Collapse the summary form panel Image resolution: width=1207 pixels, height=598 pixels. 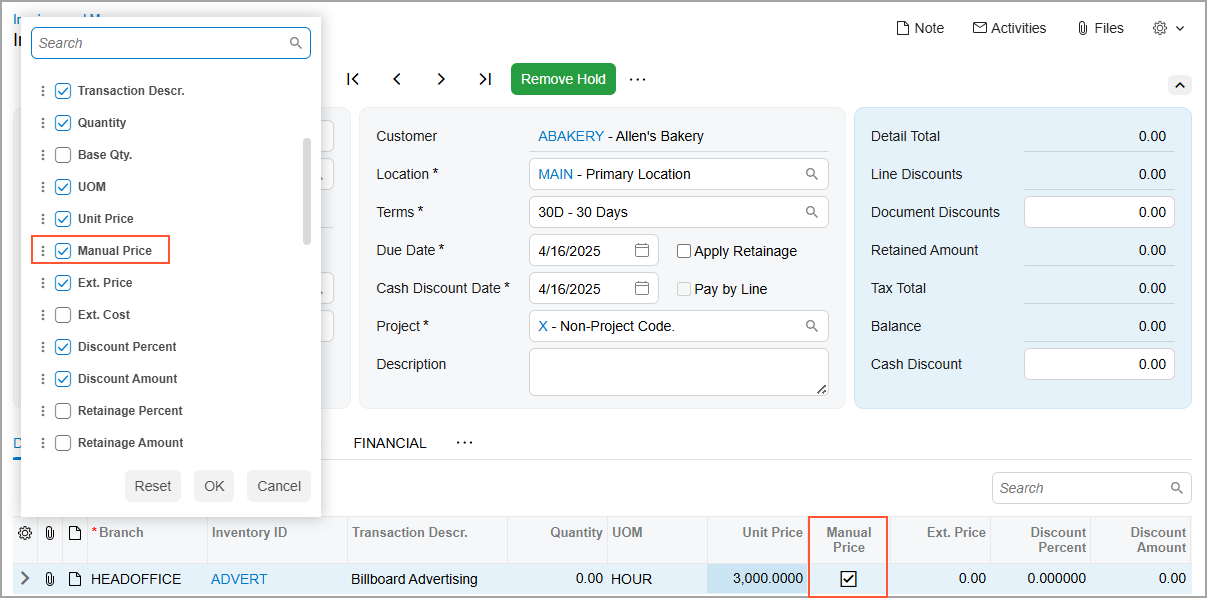pos(1180,85)
